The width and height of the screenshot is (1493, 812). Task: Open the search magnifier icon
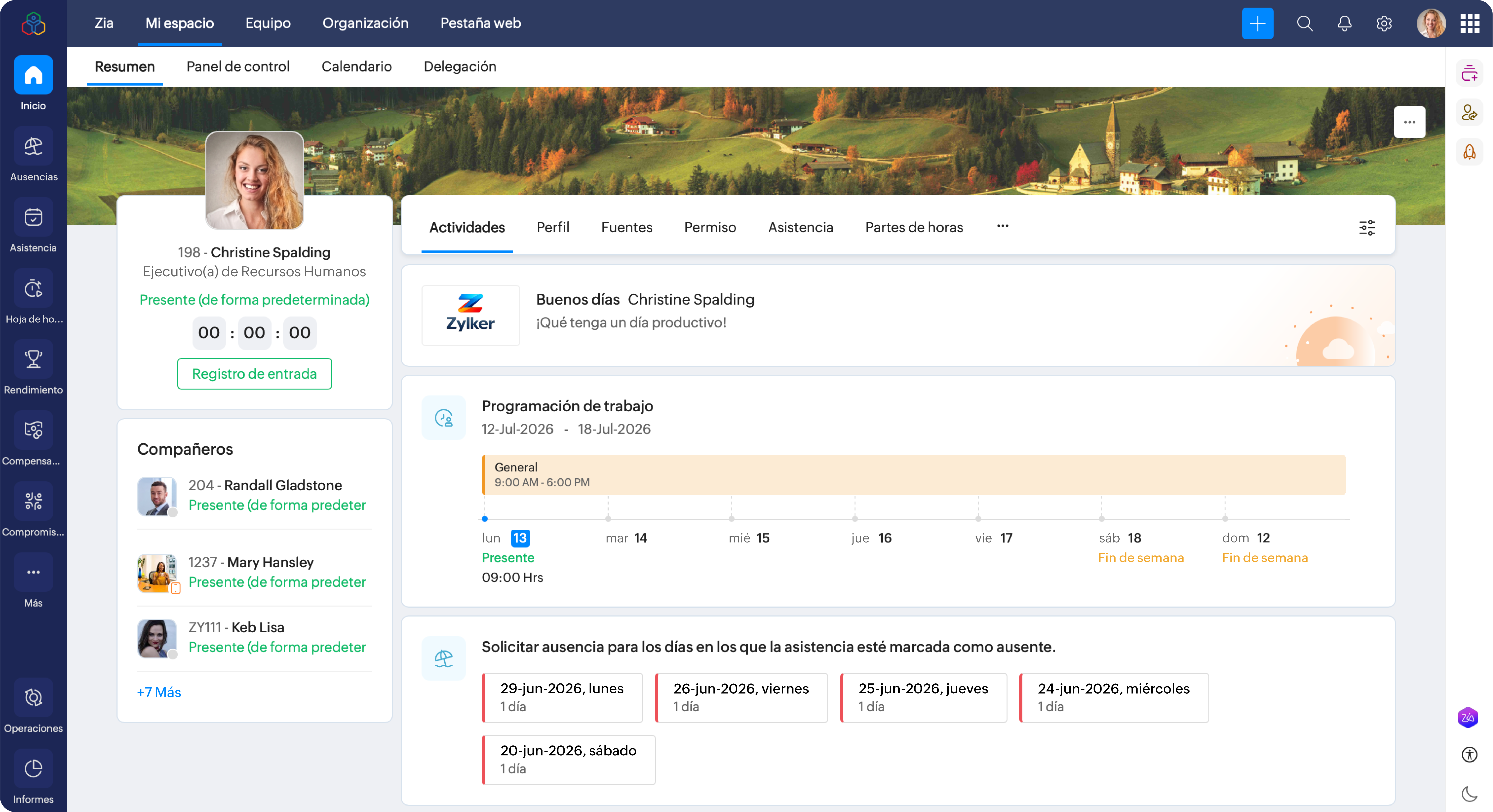point(1305,24)
